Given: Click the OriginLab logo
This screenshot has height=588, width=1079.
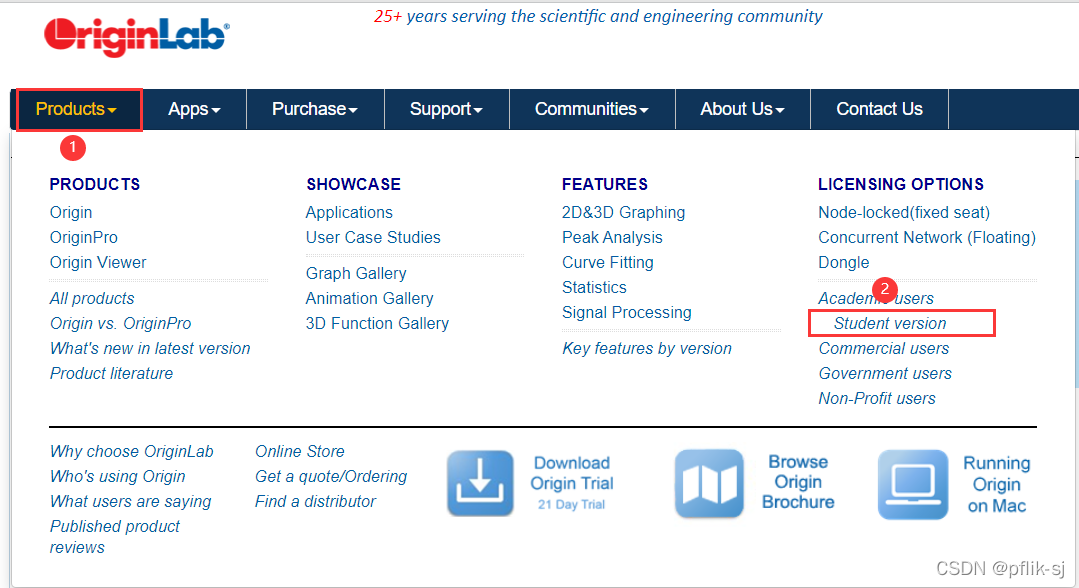Looking at the screenshot, I should click(136, 35).
